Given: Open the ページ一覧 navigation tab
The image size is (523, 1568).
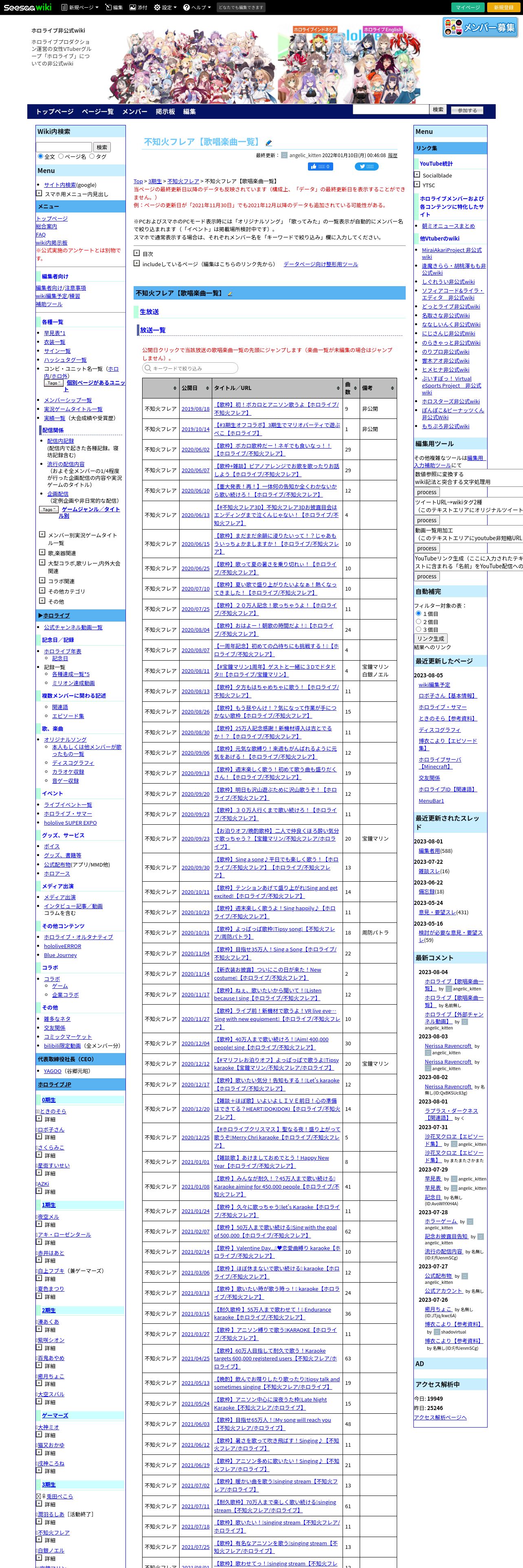Looking at the screenshot, I should (97, 112).
